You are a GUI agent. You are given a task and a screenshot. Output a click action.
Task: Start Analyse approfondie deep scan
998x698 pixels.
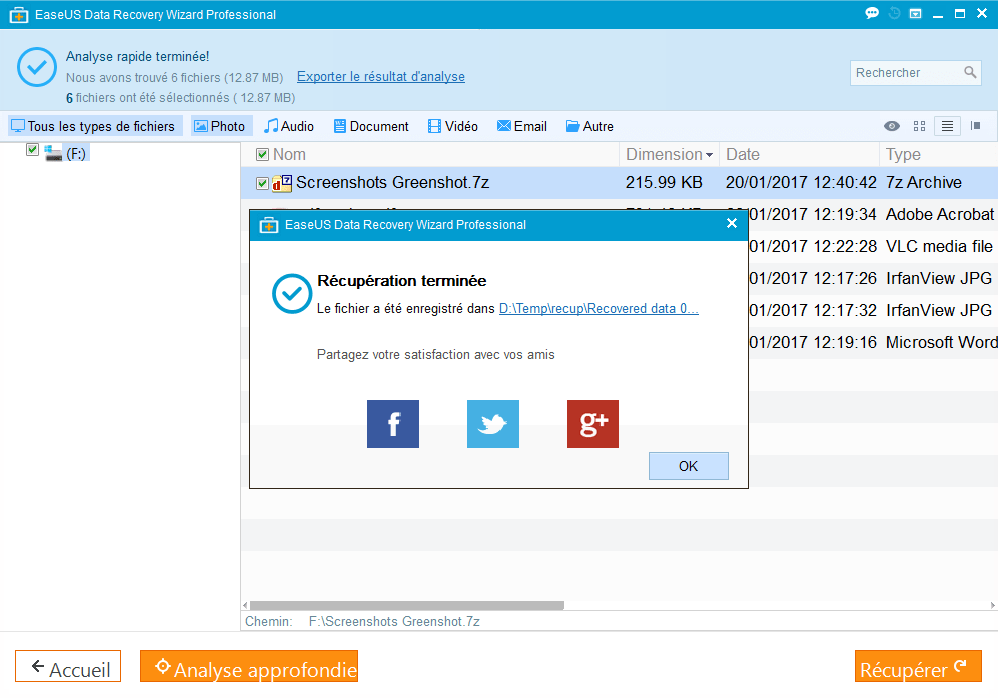click(x=249, y=666)
